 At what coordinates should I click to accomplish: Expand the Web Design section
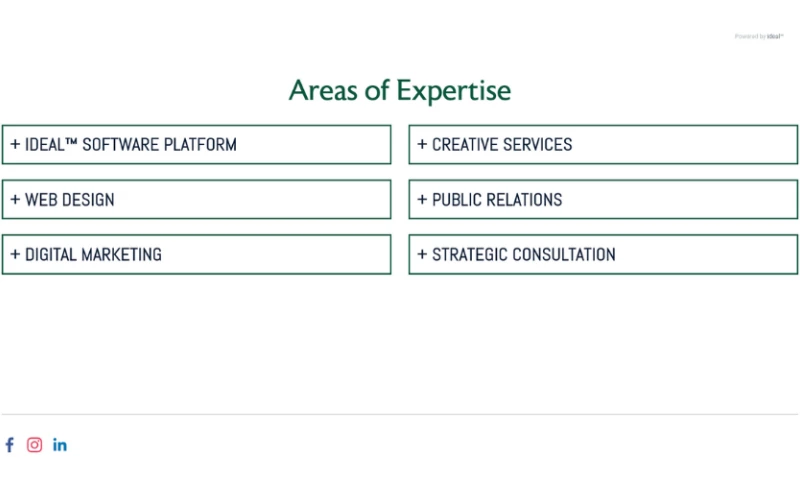(196, 200)
